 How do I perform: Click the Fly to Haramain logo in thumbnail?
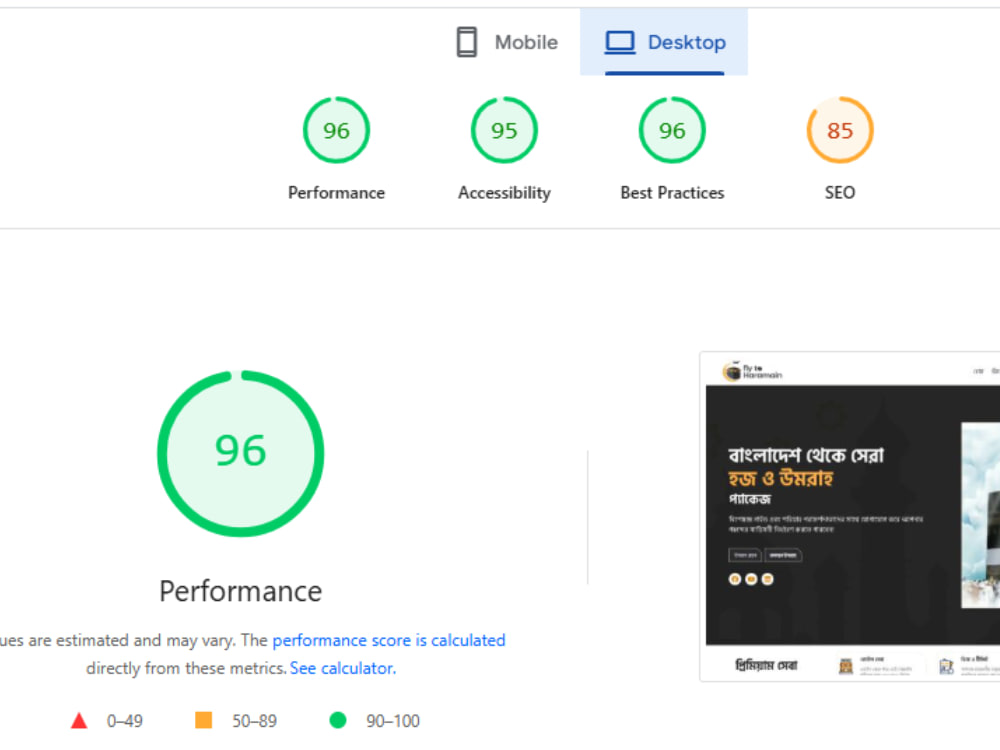[753, 371]
